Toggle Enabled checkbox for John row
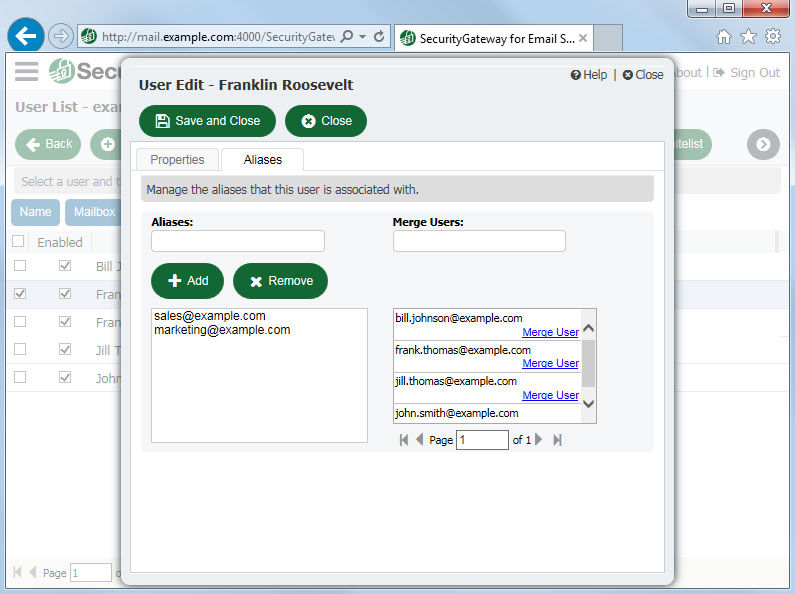The width and height of the screenshot is (795, 594). click(65, 377)
